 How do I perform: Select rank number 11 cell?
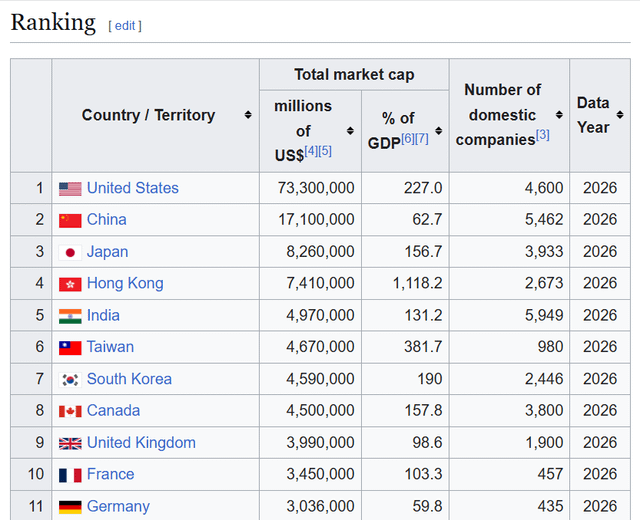coord(31,506)
